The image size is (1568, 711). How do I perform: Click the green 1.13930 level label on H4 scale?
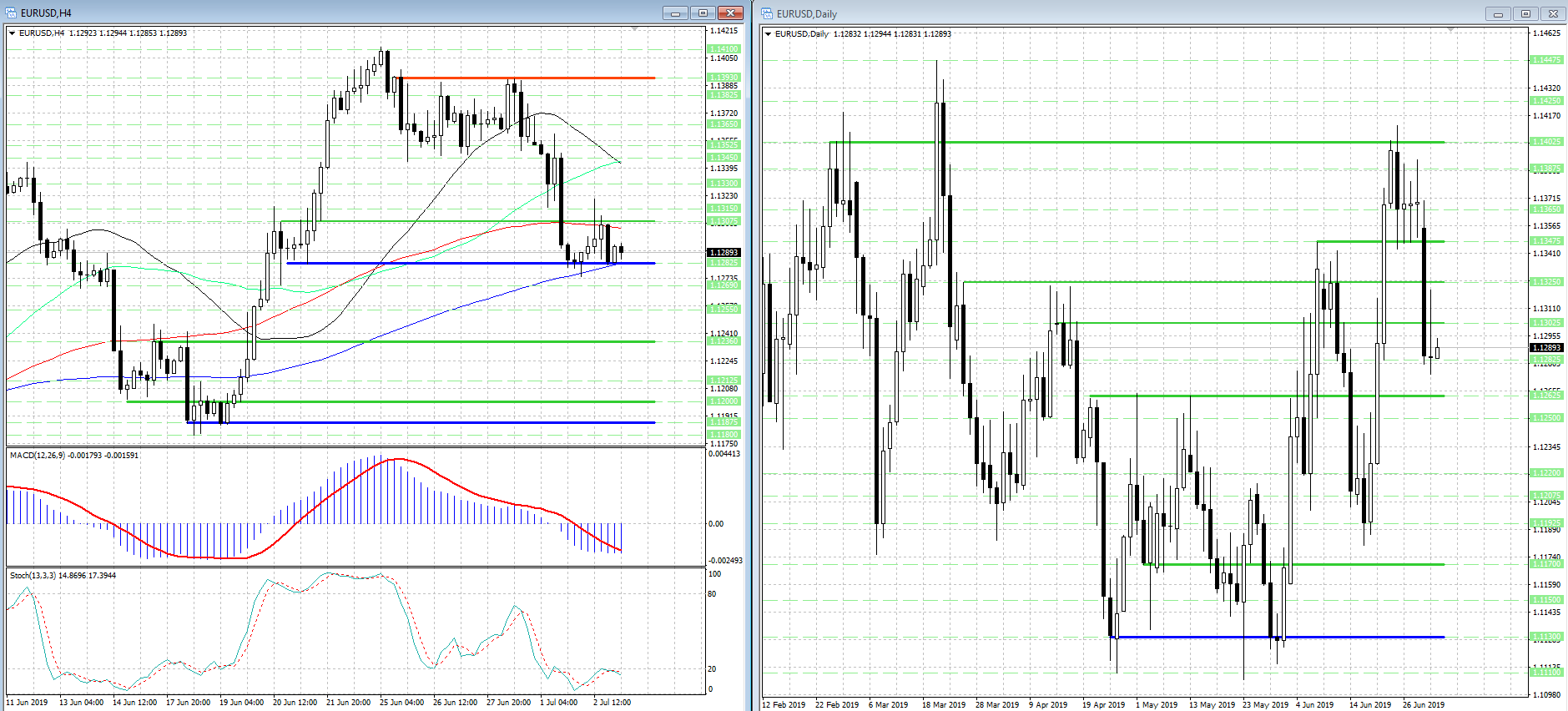(x=723, y=78)
